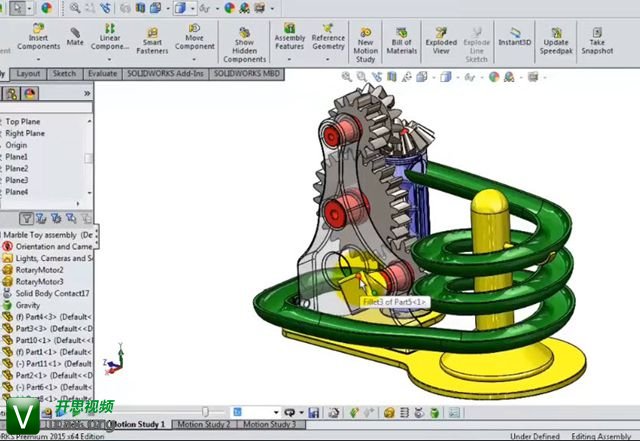The image size is (640, 441).
Task: Select the Motion Study 1 tab
Action: point(138,425)
